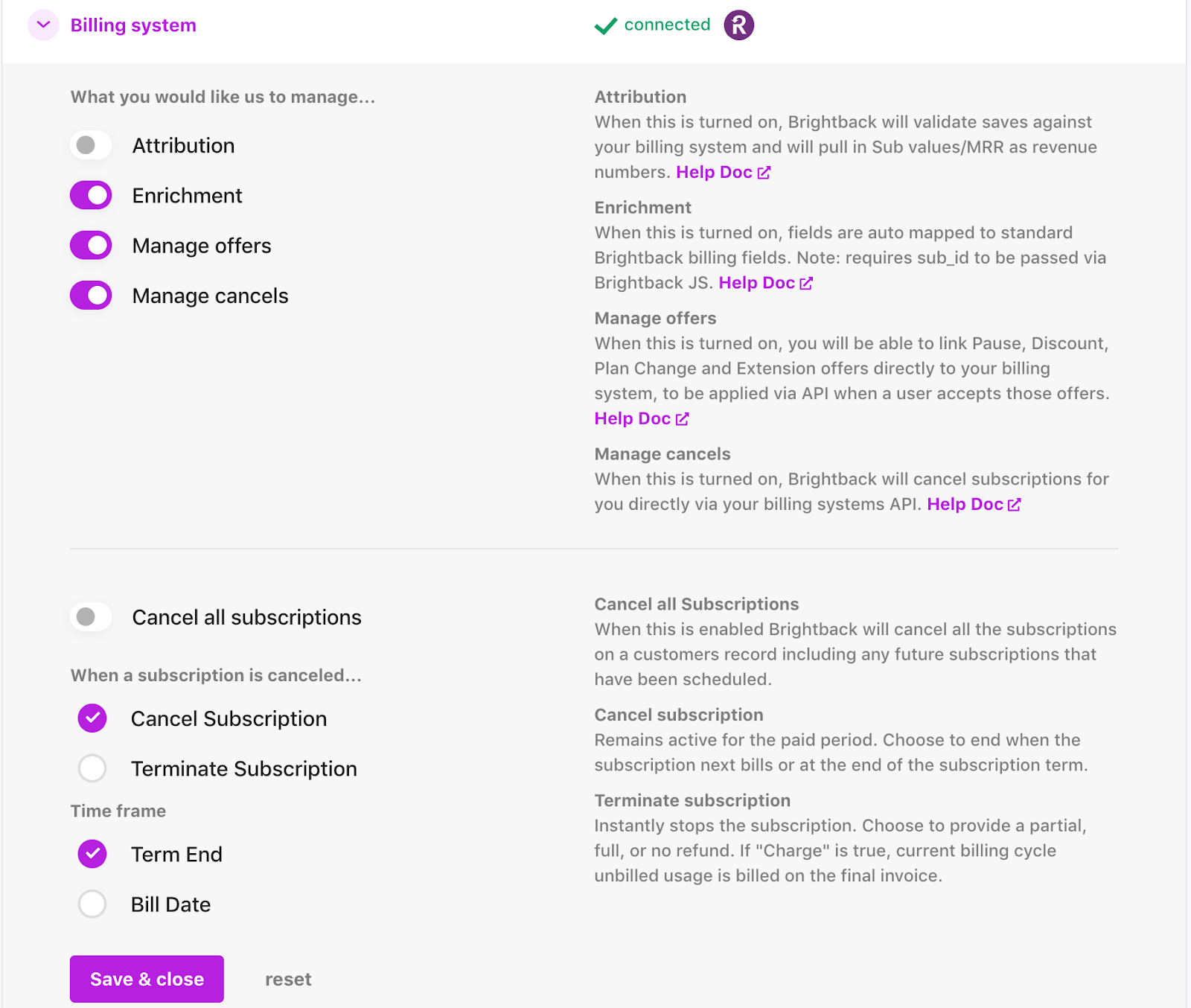Open the external-link icon after Attribution Help Doc
Viewport: 1191px width, 1008px height.
coord(764,172)
